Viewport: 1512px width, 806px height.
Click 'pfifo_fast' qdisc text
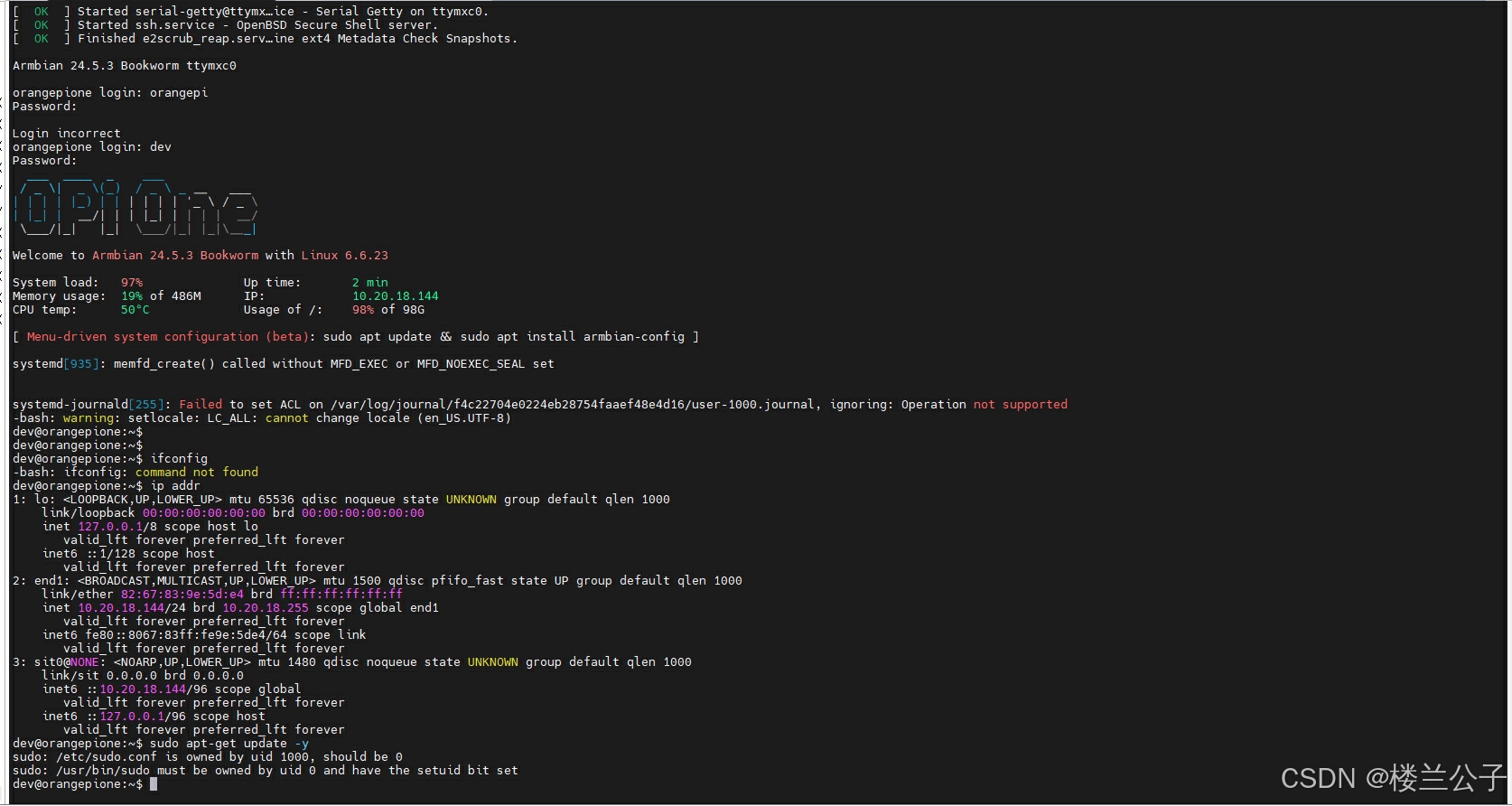click(468, 581)
